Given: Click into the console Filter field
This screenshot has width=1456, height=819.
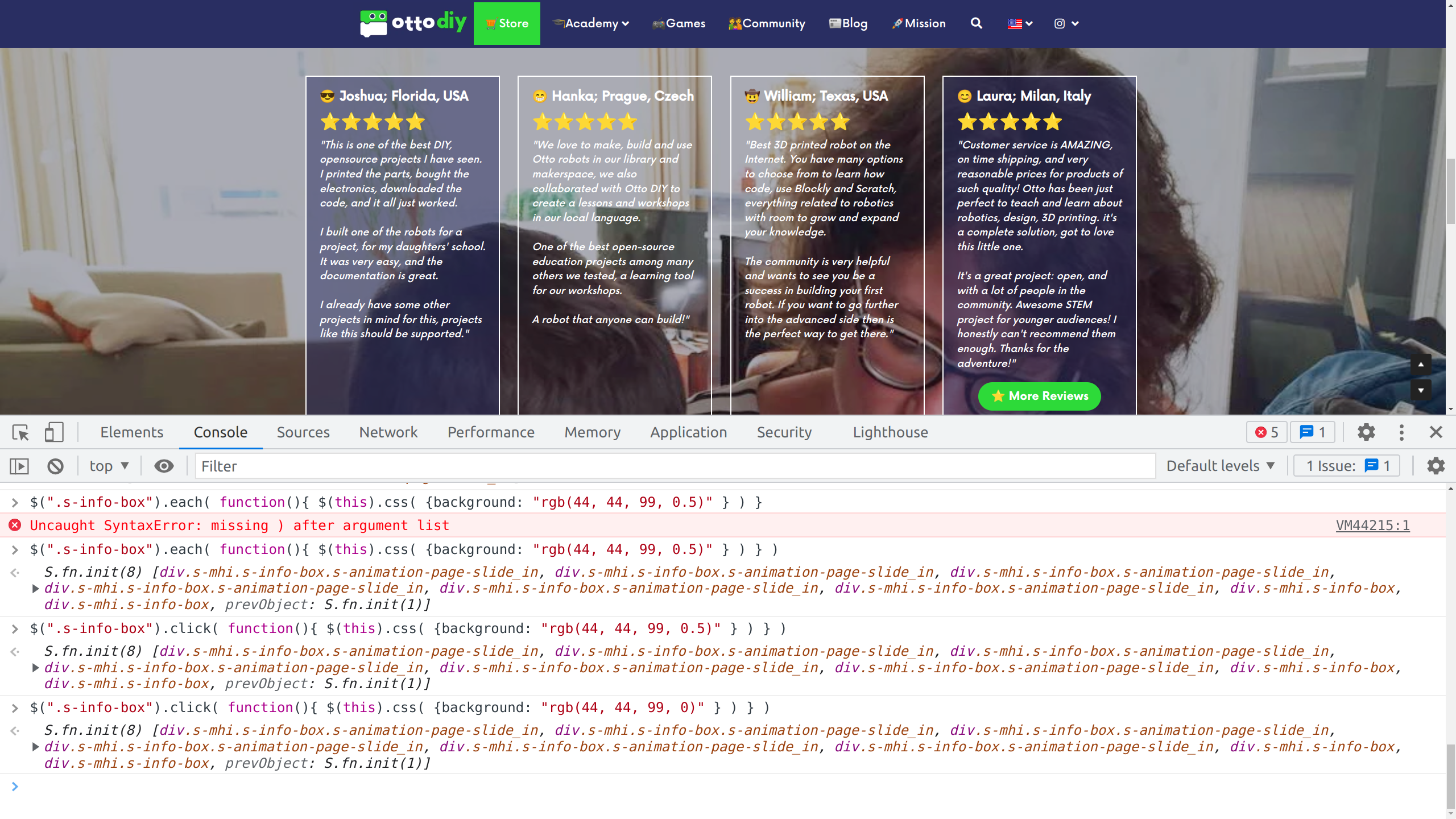Looking at the screenshot, I should pyautogui.click(x=675, y=466).
